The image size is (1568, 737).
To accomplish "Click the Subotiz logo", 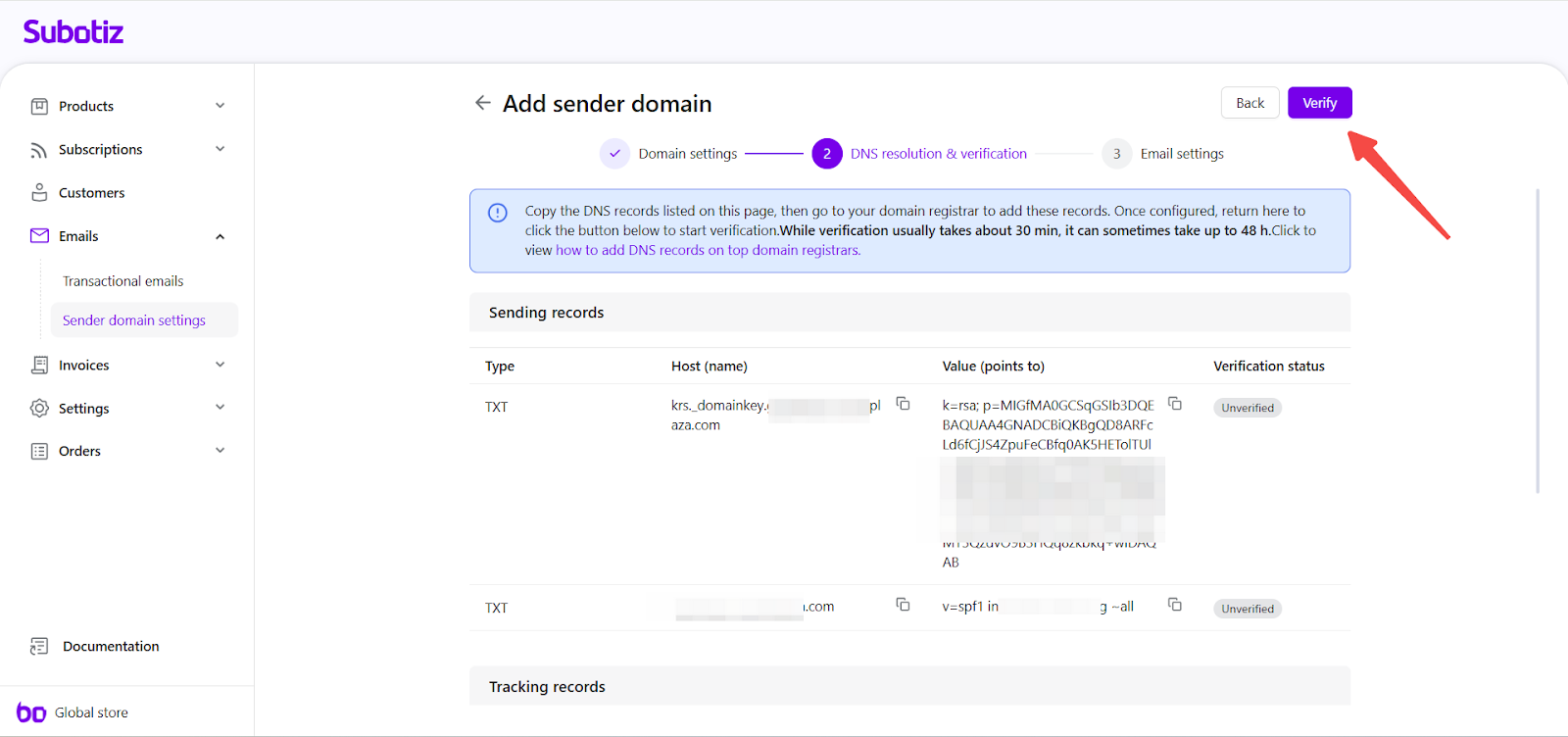I will point(73,32).
